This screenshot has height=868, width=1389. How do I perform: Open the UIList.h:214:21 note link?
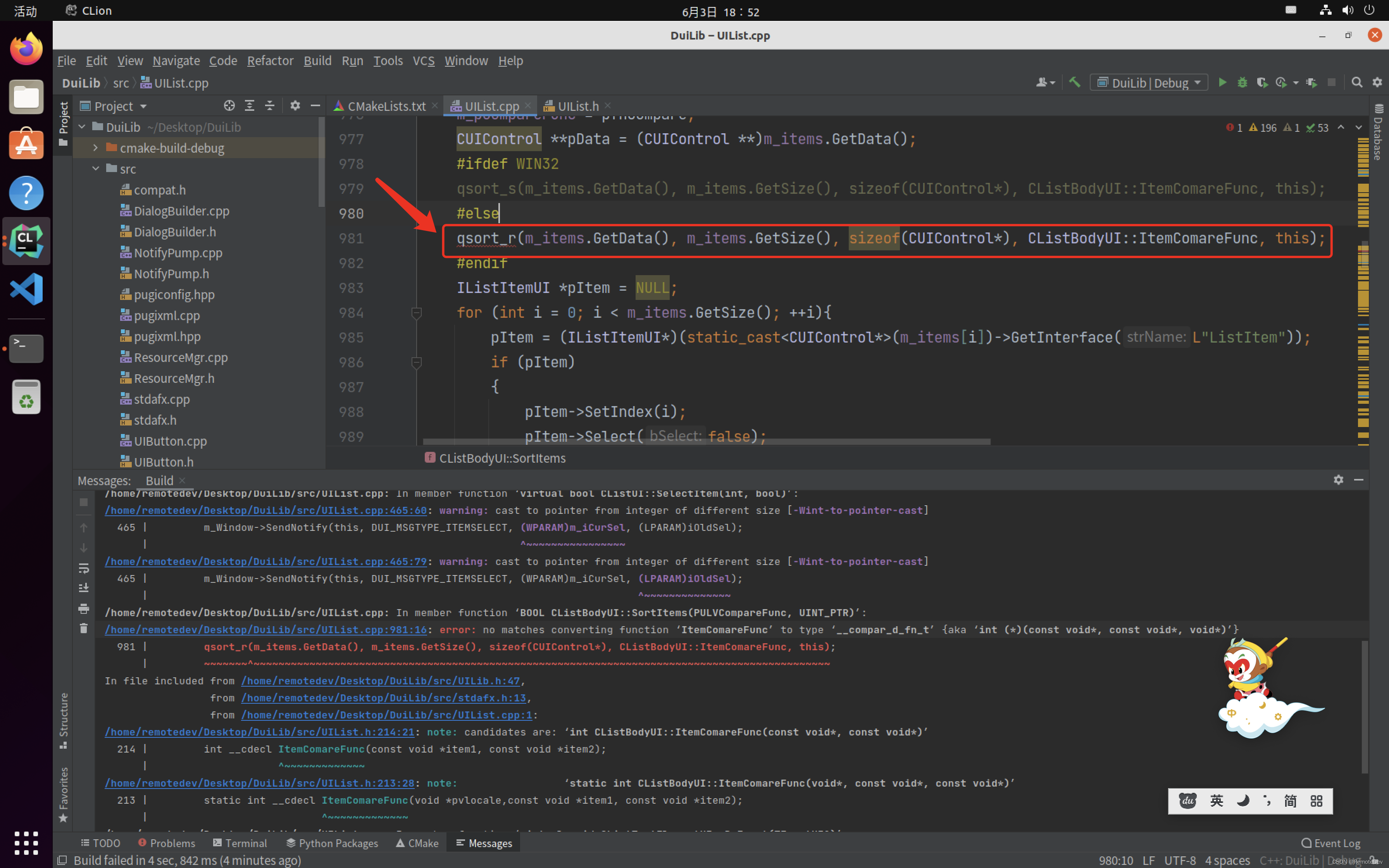pos(259,732)
